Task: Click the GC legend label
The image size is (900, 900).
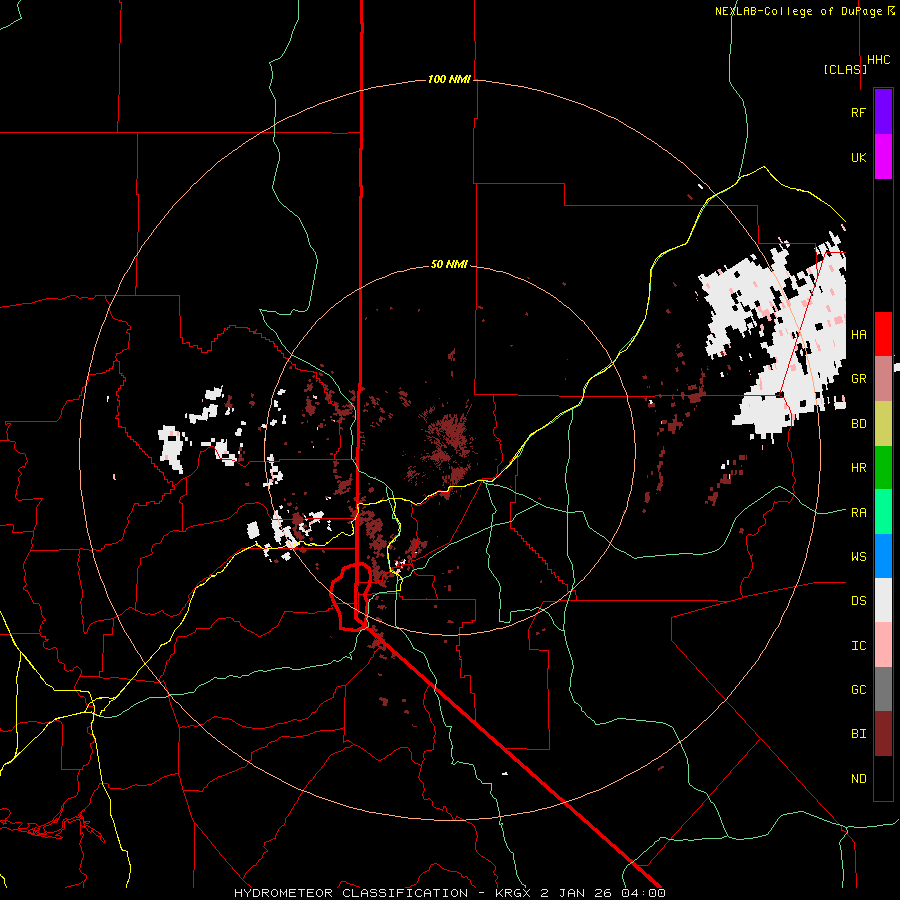Action: pyautogui.click(x=858, y=690)
